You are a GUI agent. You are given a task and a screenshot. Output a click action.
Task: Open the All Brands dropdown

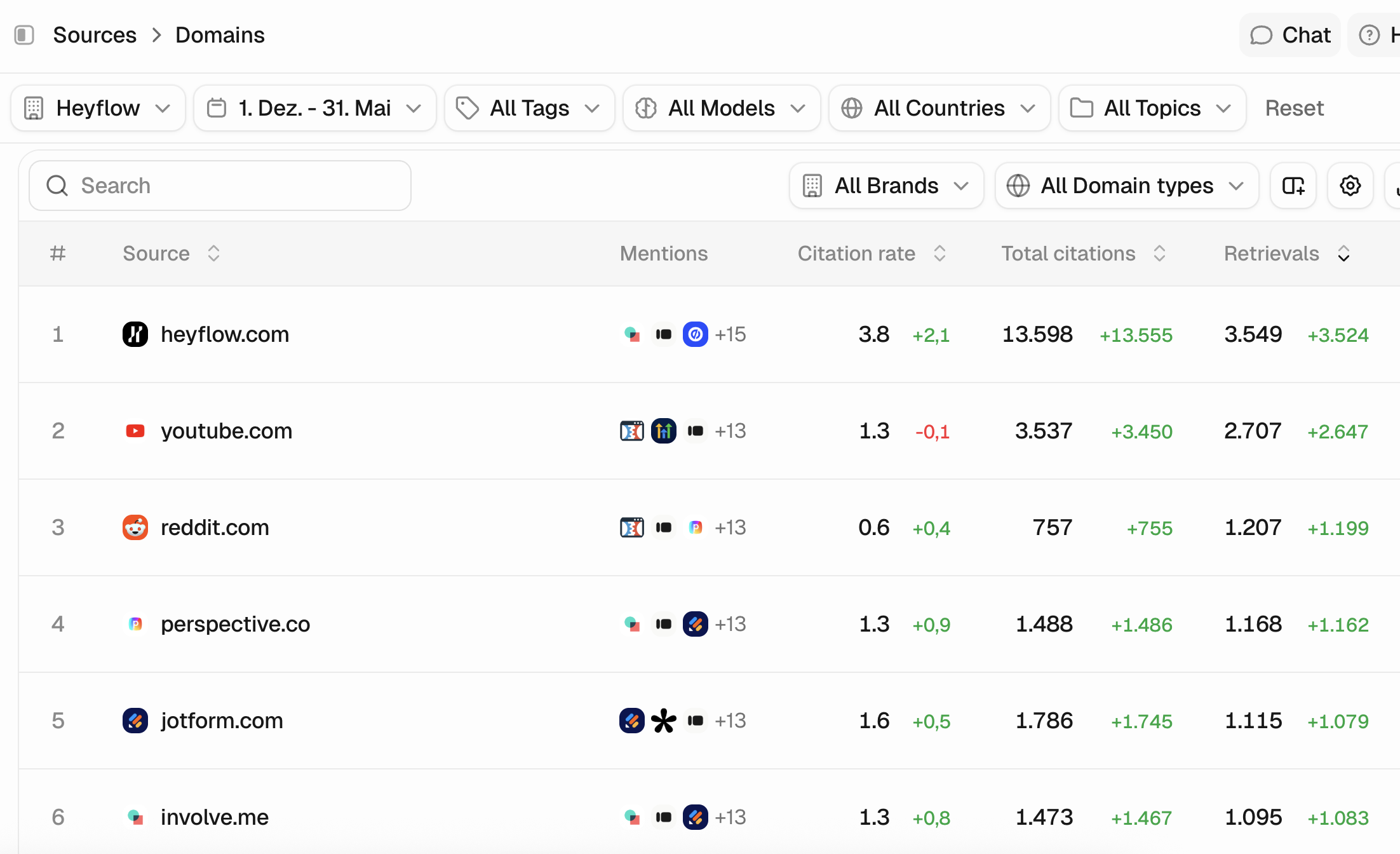click(x=887, y=186)
